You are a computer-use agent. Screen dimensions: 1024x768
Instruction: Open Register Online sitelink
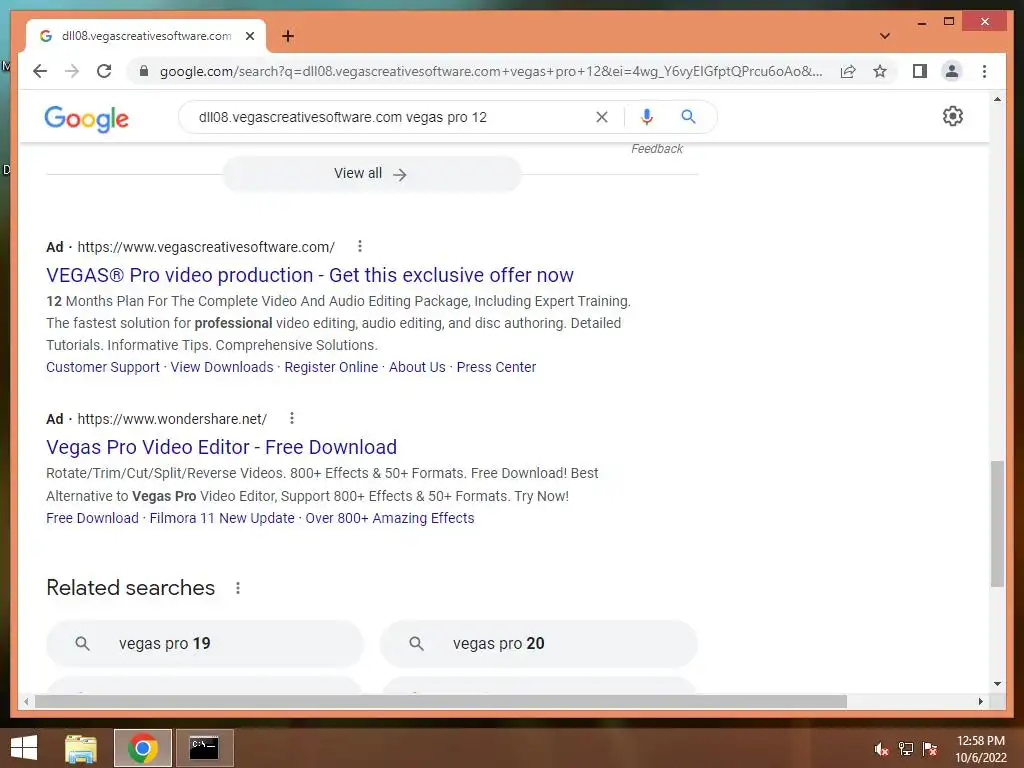coord(331,367)
